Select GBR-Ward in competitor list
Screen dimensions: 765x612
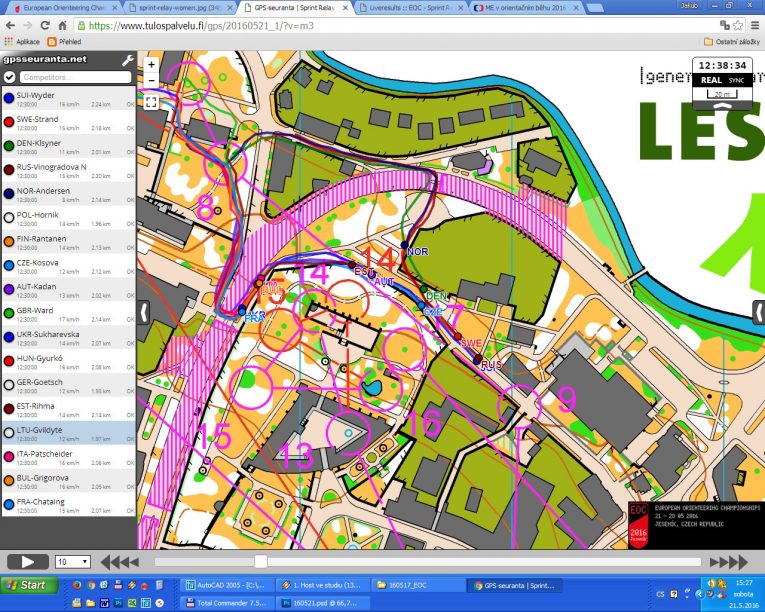click(69, 314)
